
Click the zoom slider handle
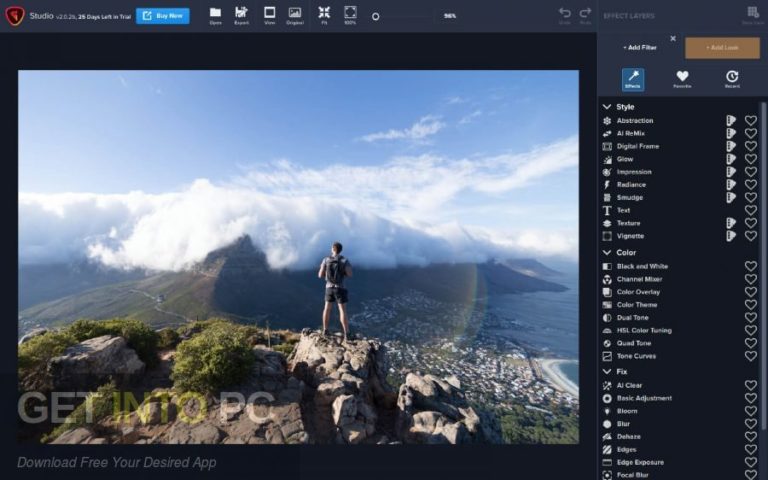[376, 17]
